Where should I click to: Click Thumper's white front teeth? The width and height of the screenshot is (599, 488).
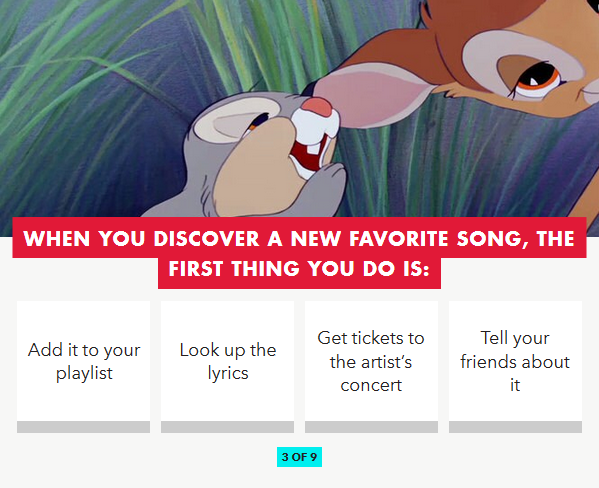pos(313,148)
